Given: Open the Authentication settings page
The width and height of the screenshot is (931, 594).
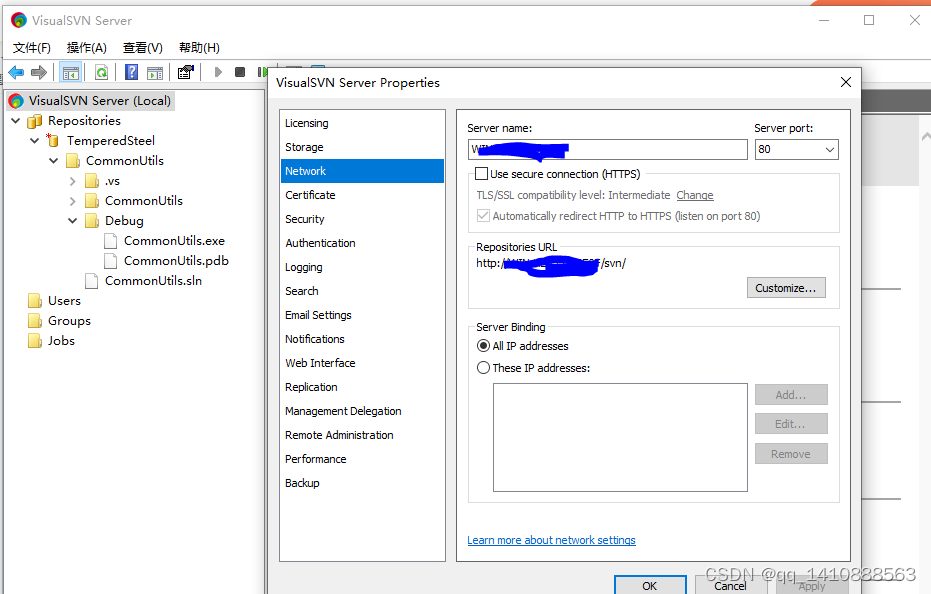Looking at the screenshot, I should tap(362, 243).
